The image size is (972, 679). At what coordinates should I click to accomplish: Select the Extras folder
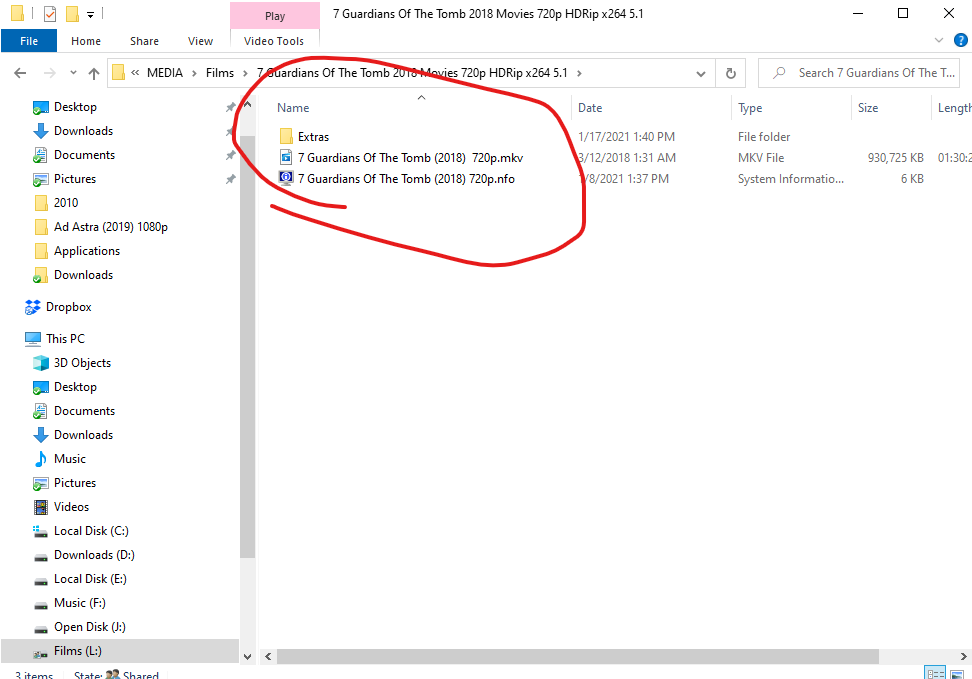pos(313,136)
